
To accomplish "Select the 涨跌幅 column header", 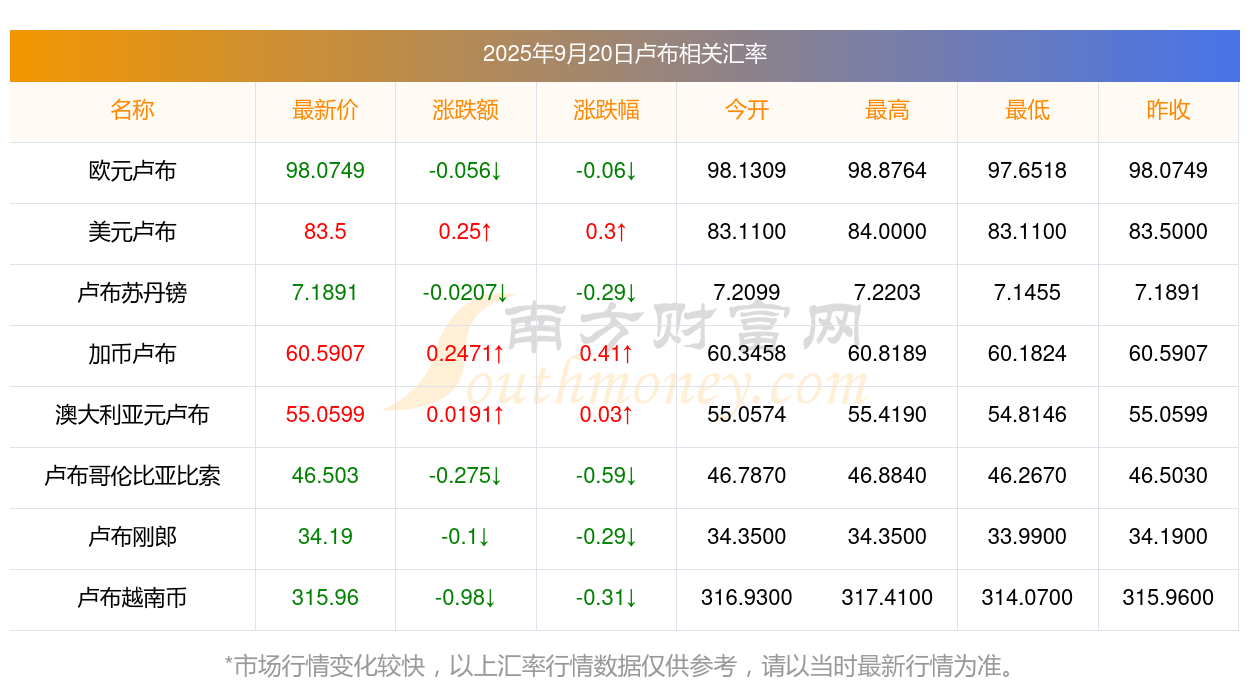I will coord(606,110).
